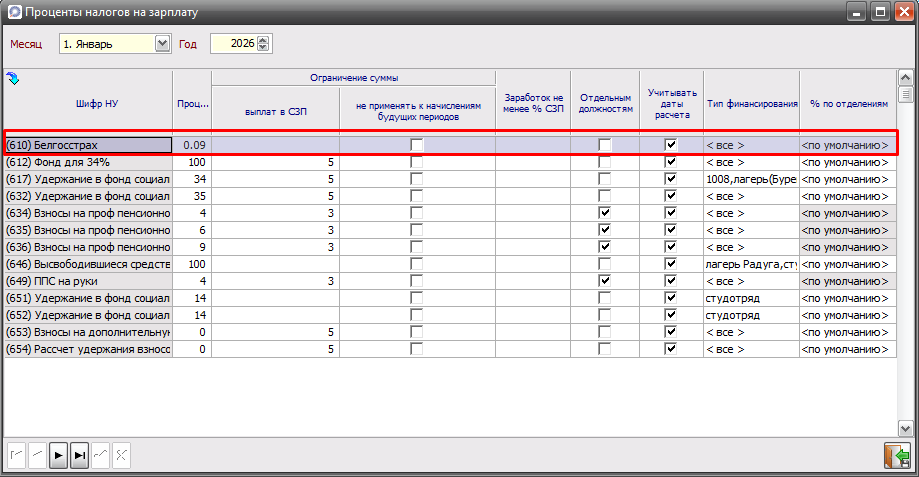Go to the next record
The image size is (919, 477).
coord(59,455)
